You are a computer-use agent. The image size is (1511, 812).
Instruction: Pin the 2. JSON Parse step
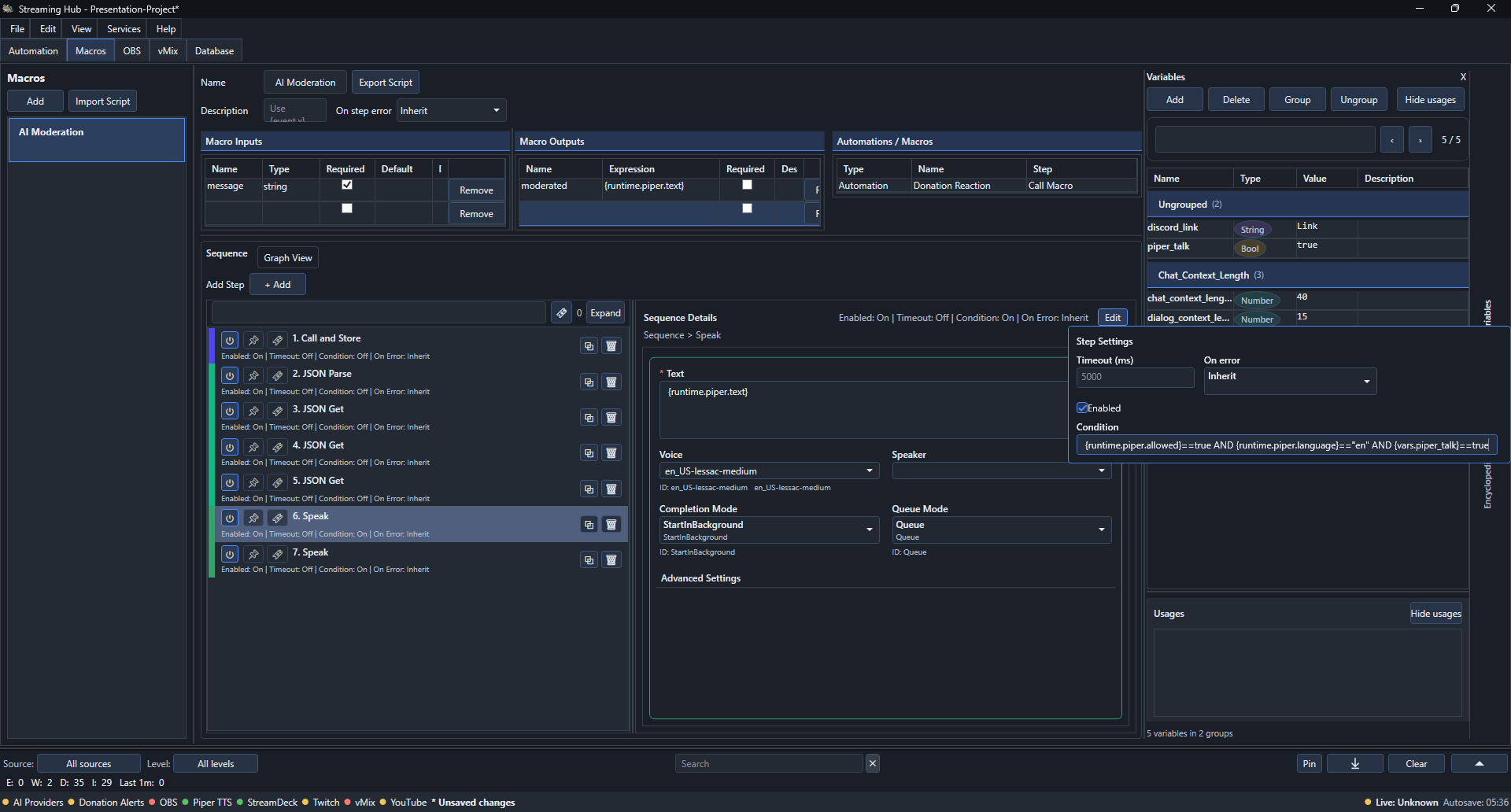pos(253,375)
